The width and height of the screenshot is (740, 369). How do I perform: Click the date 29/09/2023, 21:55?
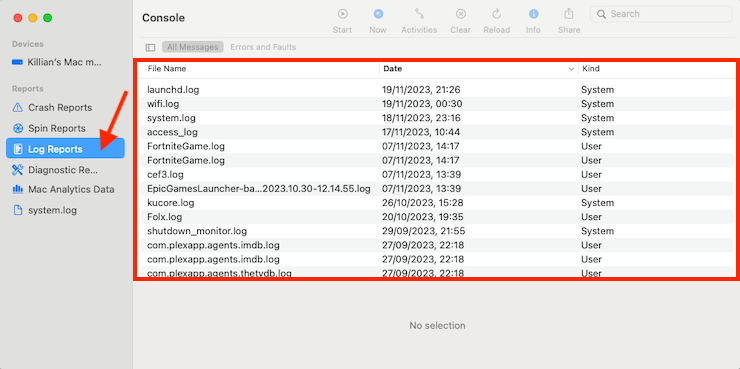[x=423, y=231]
